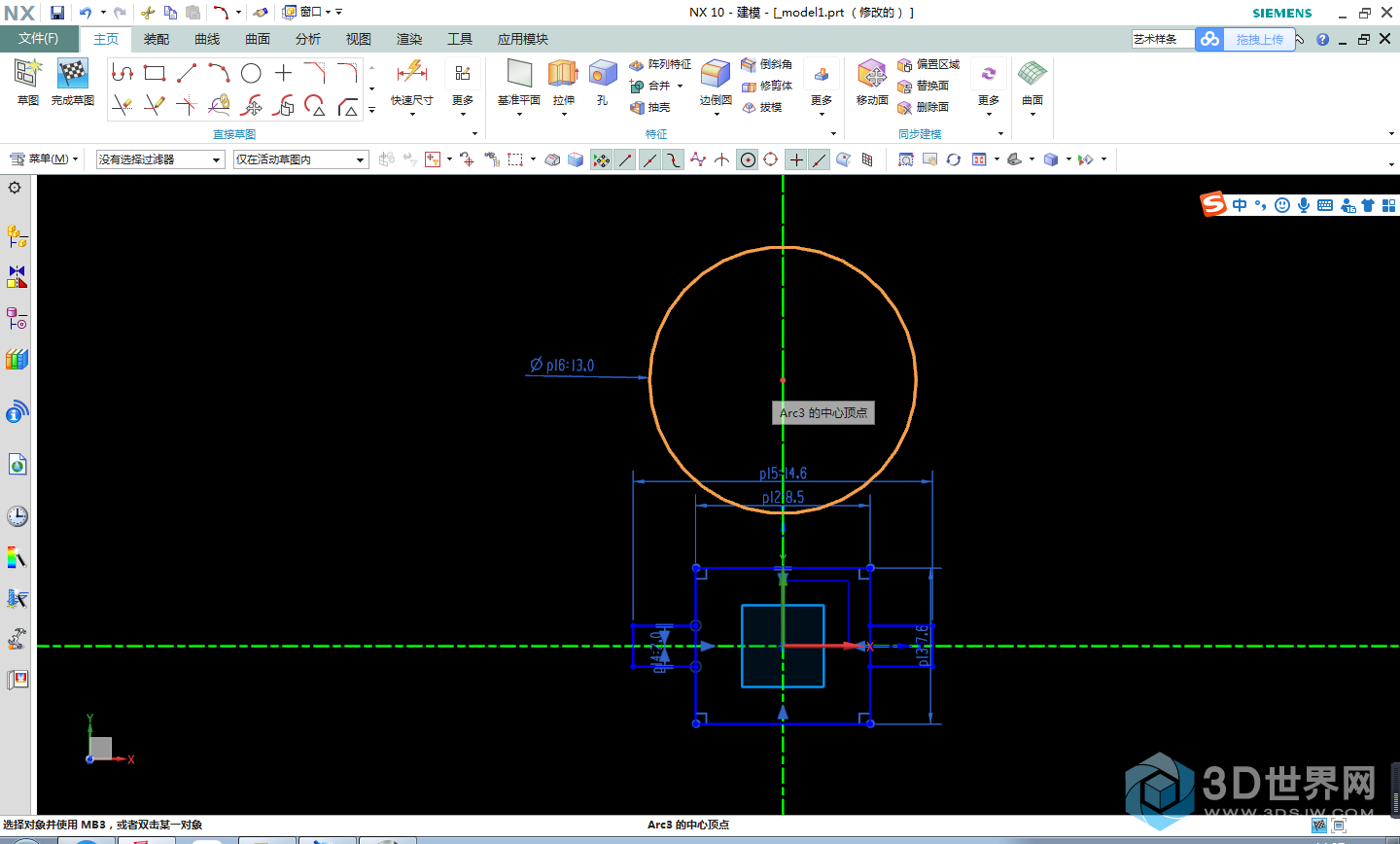This screenshot has height=844, width=1400.
Task: Select the Arc sketch tool
Action: 219,73
